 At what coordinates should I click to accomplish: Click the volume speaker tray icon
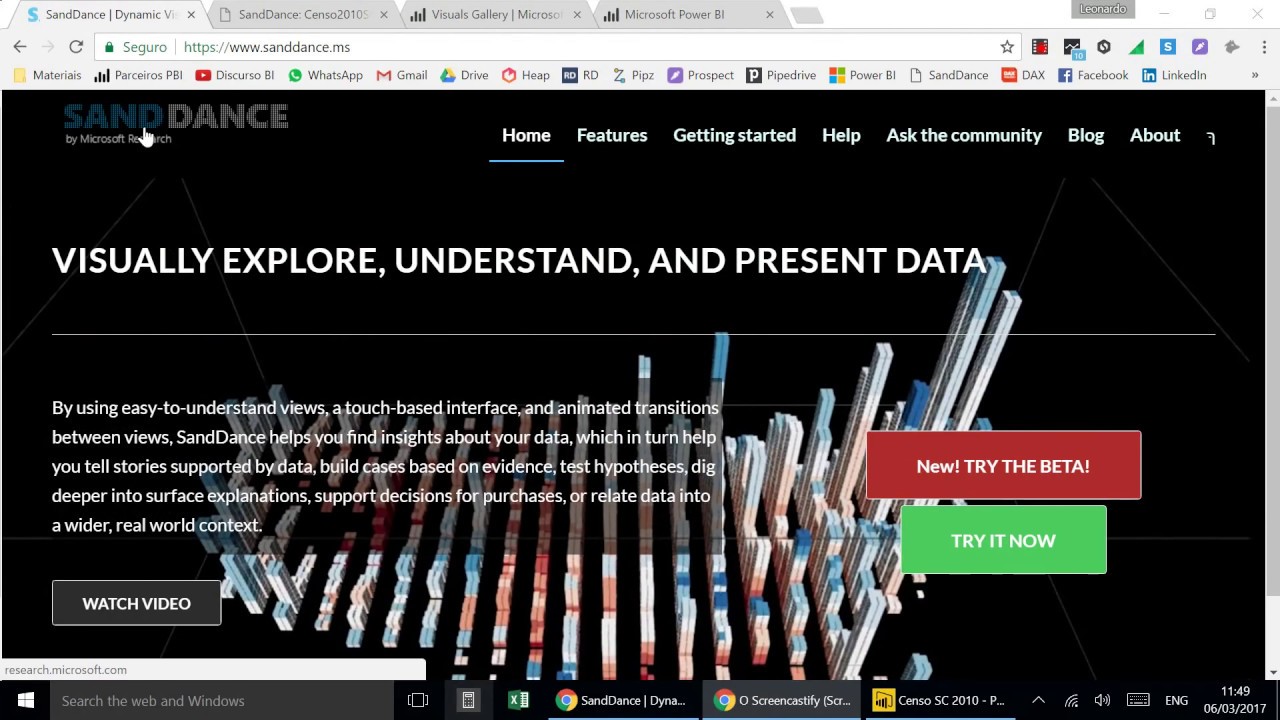coord(1102,700)
